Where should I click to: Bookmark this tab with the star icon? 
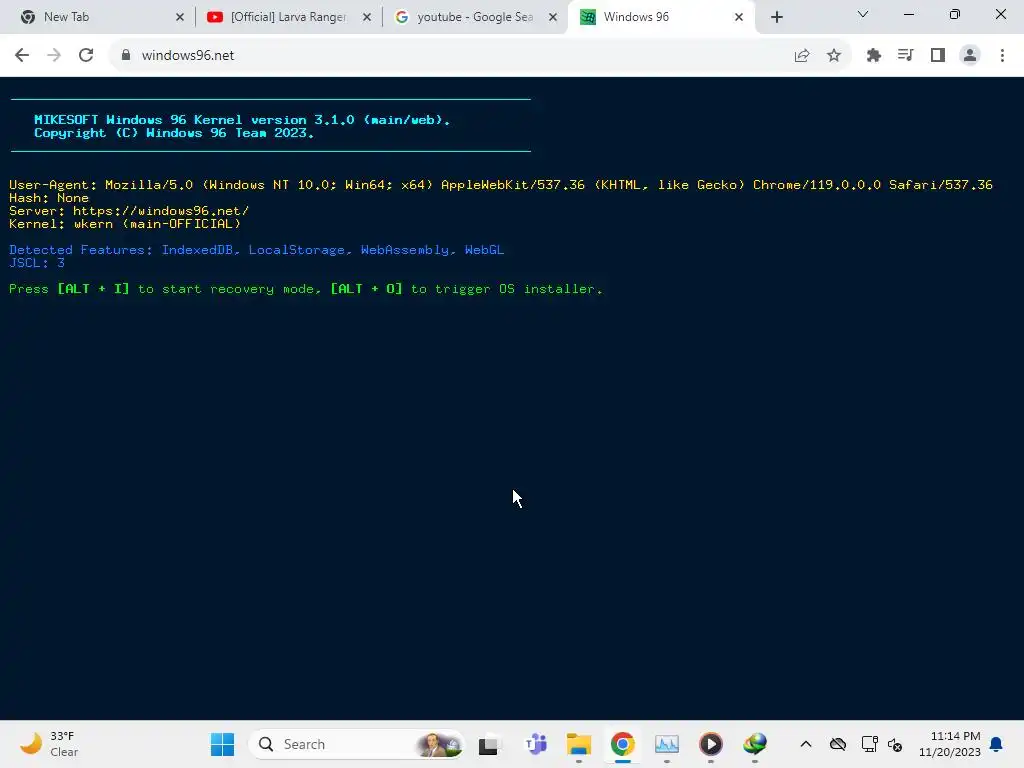click(834, 56)
